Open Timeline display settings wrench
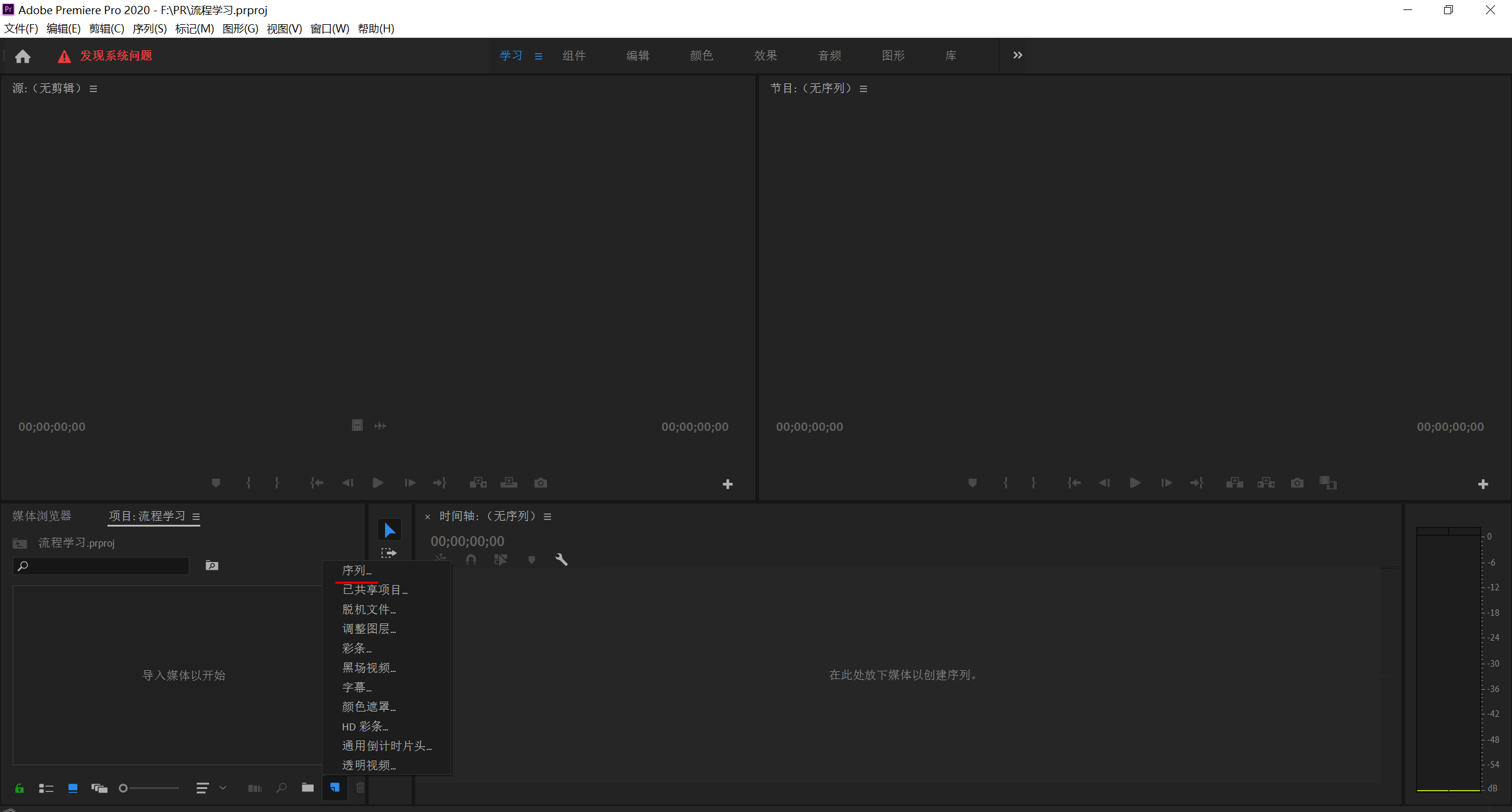The image size is (1512, 812). pyautogui.click(x=561, y=560)
